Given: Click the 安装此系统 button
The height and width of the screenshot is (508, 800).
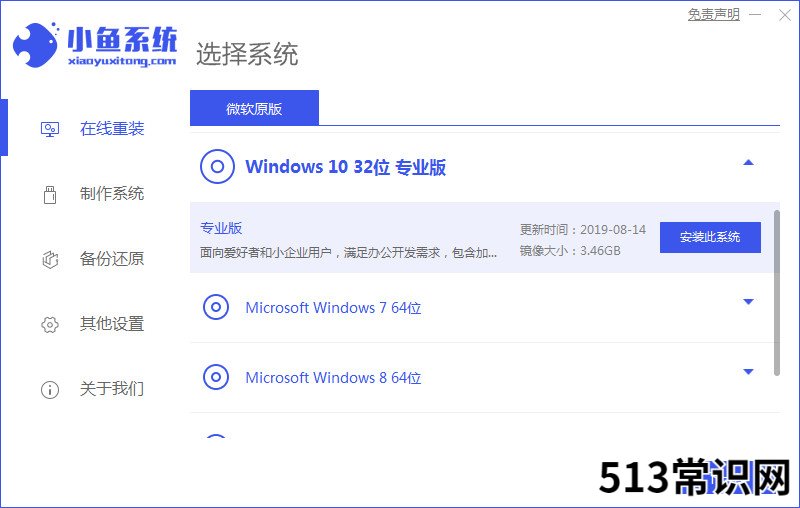Looking at the screenshot, I should (710, 237).
